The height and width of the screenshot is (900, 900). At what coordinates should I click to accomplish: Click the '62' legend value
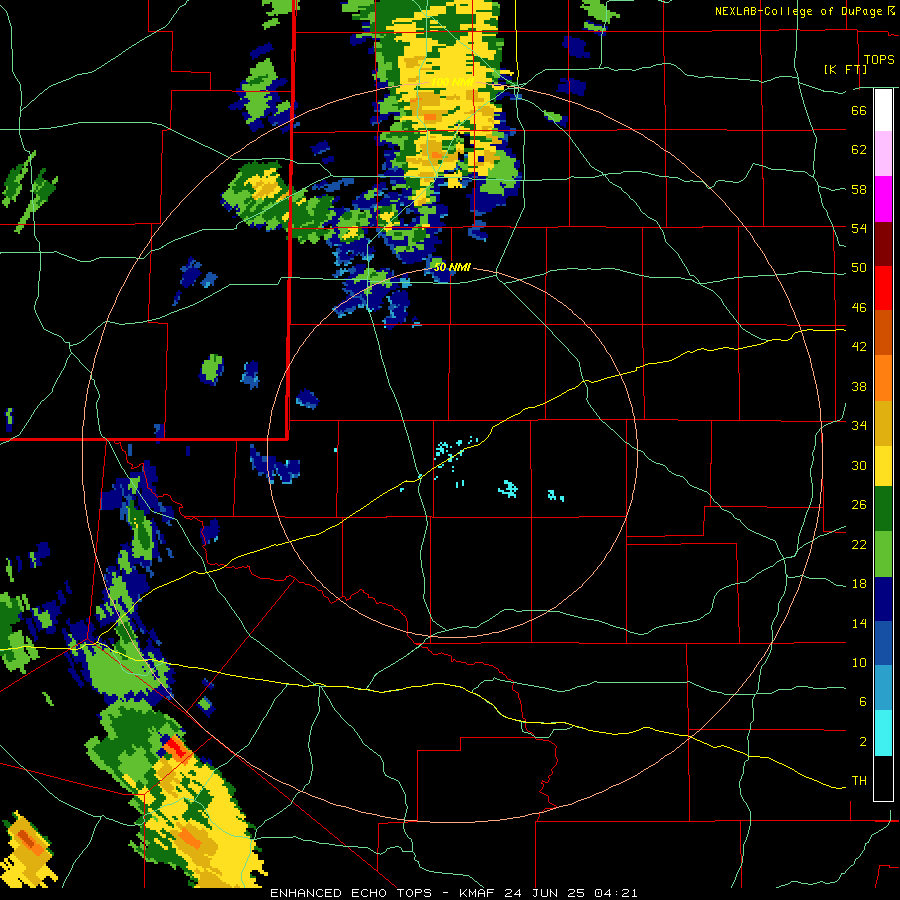[x=859, y=150]
